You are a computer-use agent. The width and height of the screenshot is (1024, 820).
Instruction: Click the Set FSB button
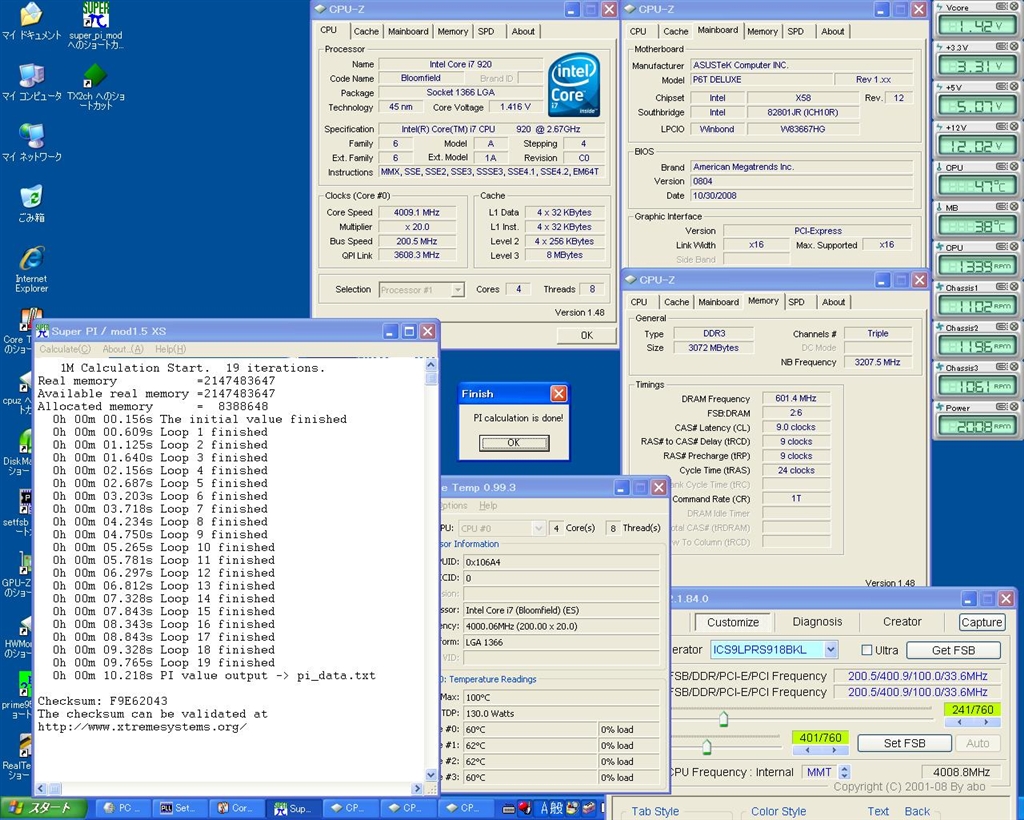coord(904,743)
